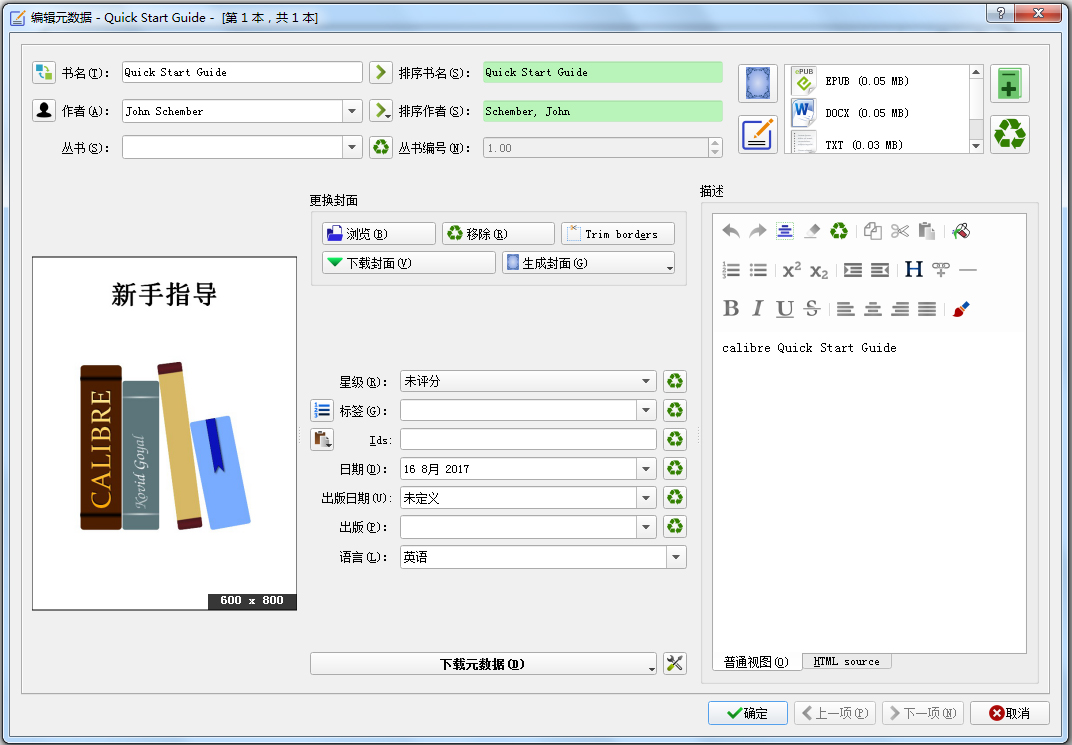1072x745 pixels.
Task: Open the tag editor icon
Action: tap(322, 410)
